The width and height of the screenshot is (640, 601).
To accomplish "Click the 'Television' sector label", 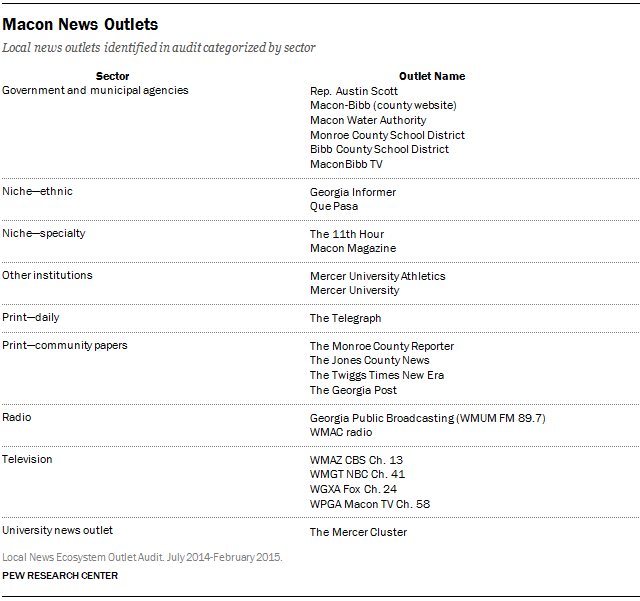I will point(27,459).
